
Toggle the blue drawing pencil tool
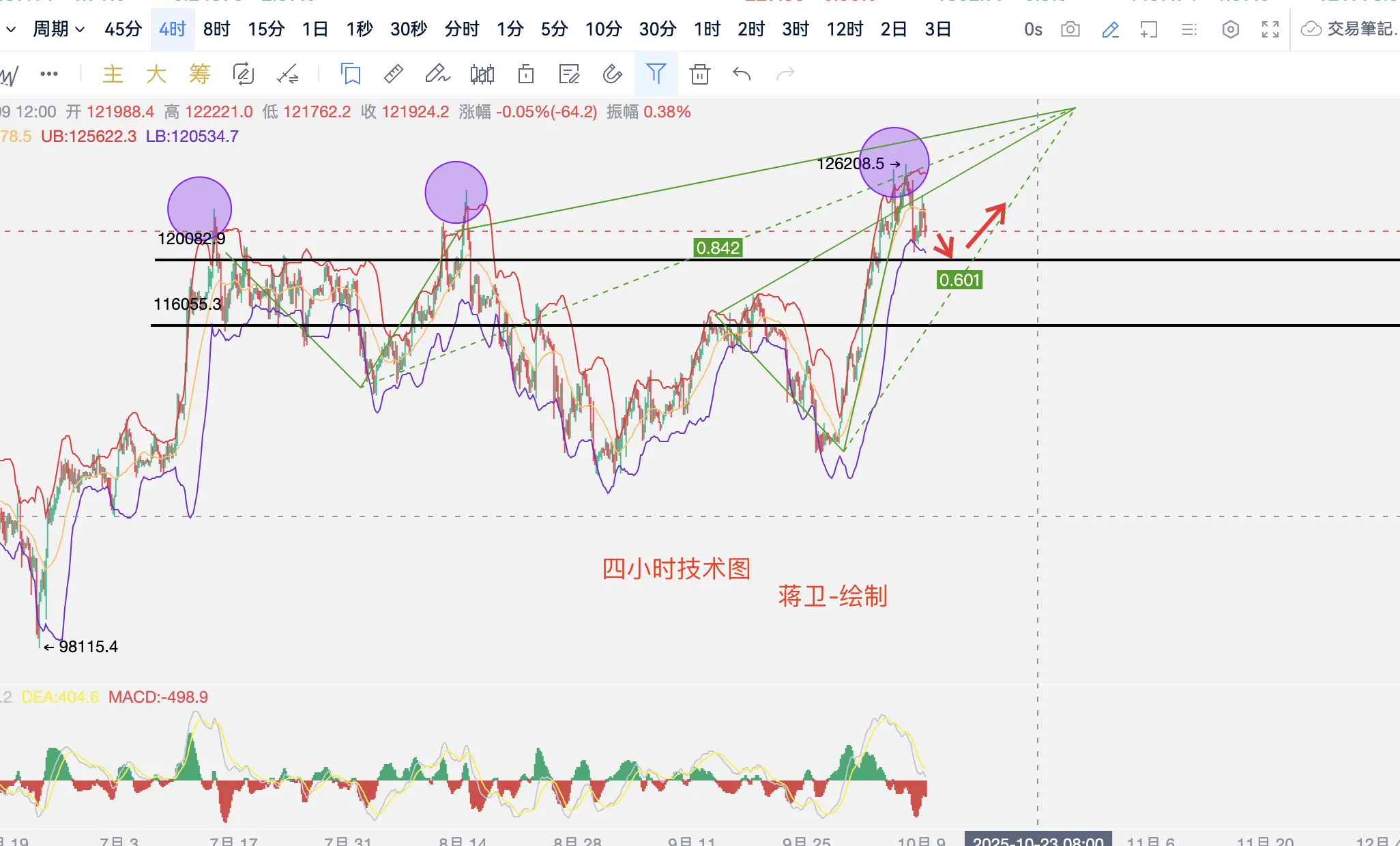click(1110, 29)
